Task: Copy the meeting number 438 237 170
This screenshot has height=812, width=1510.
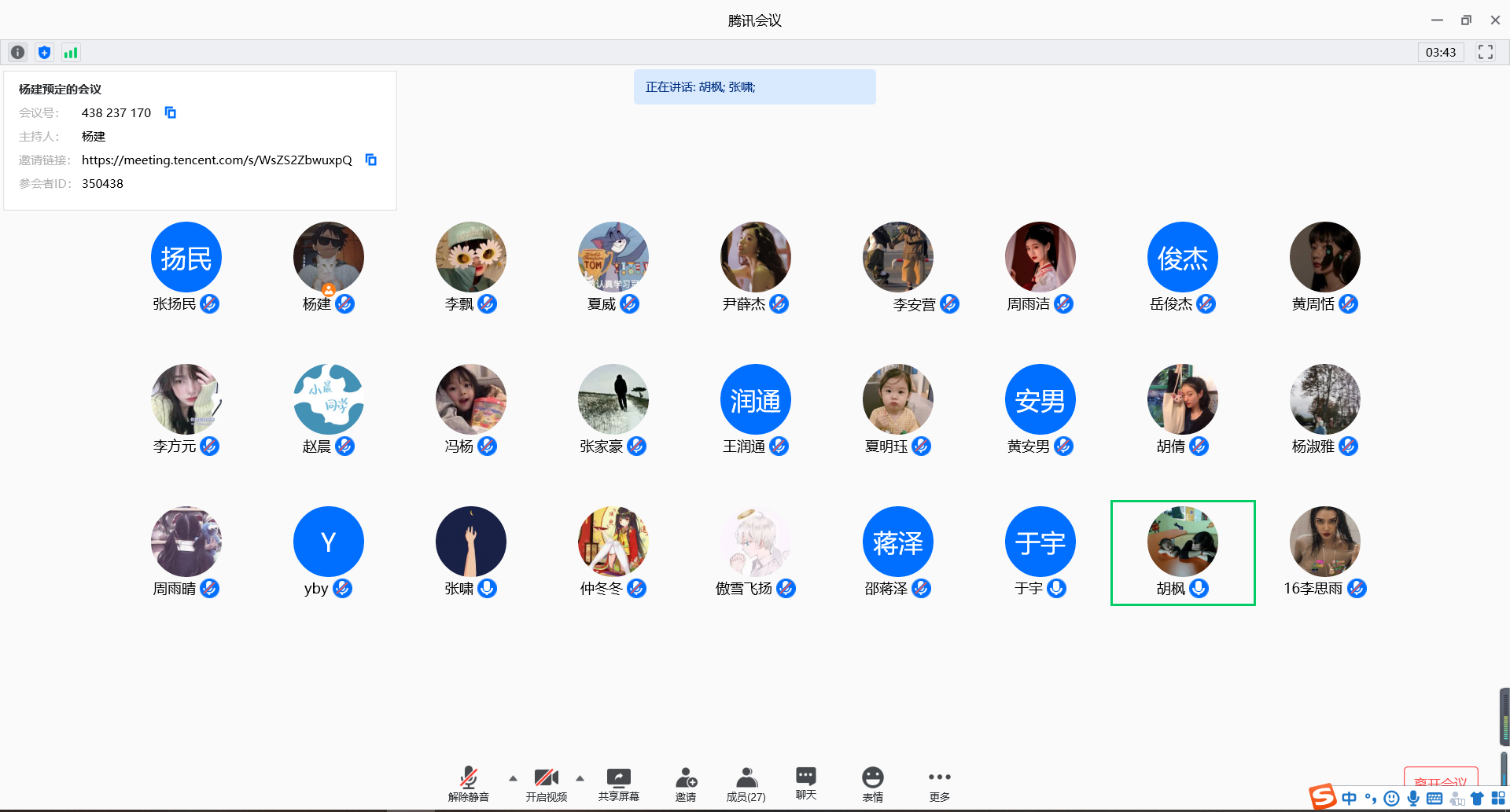Action: 170,112
